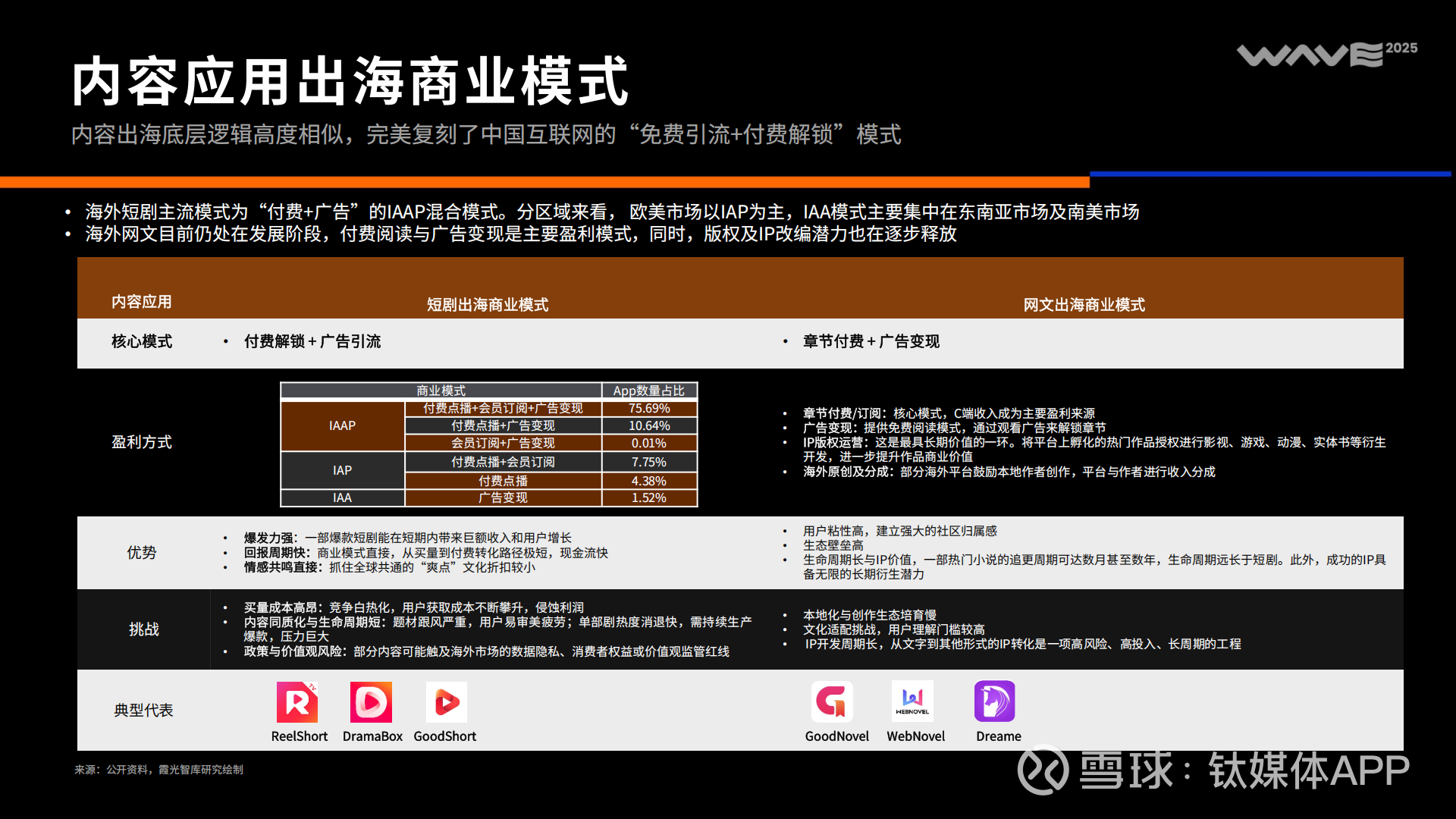This screenshot has width=1456, height=819.
Task: Click the Dreame app icon
Action: pyautogui.click(x=994, y=701)
